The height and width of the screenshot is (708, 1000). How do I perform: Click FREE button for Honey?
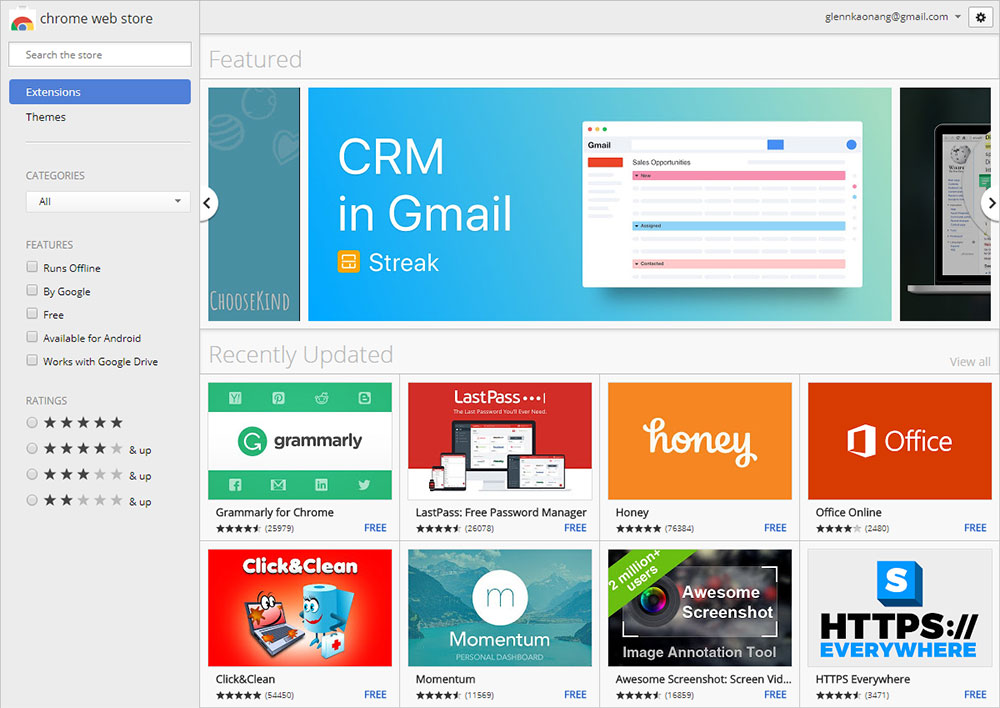click(775, 528)
